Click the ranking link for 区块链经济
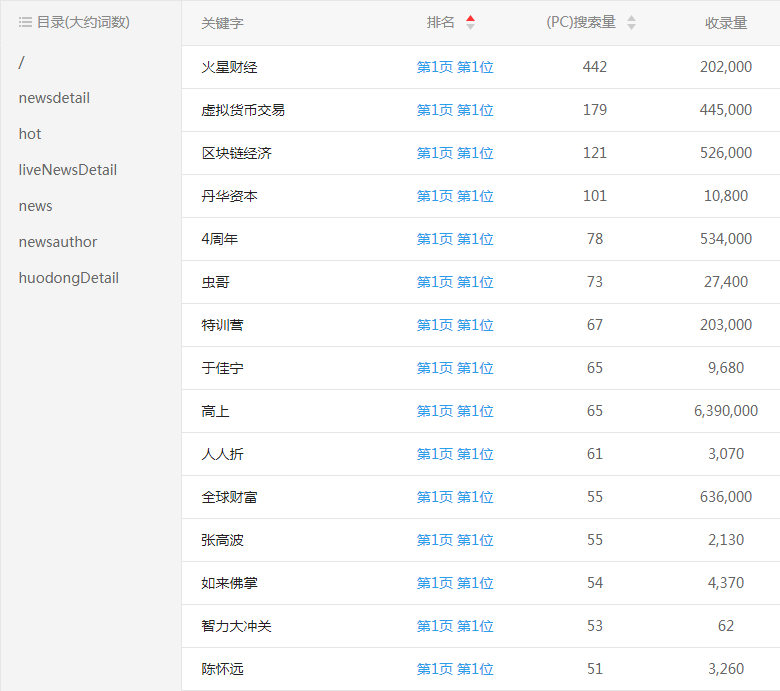Screen dimensions: 780x691 click(x=455, y=153)
